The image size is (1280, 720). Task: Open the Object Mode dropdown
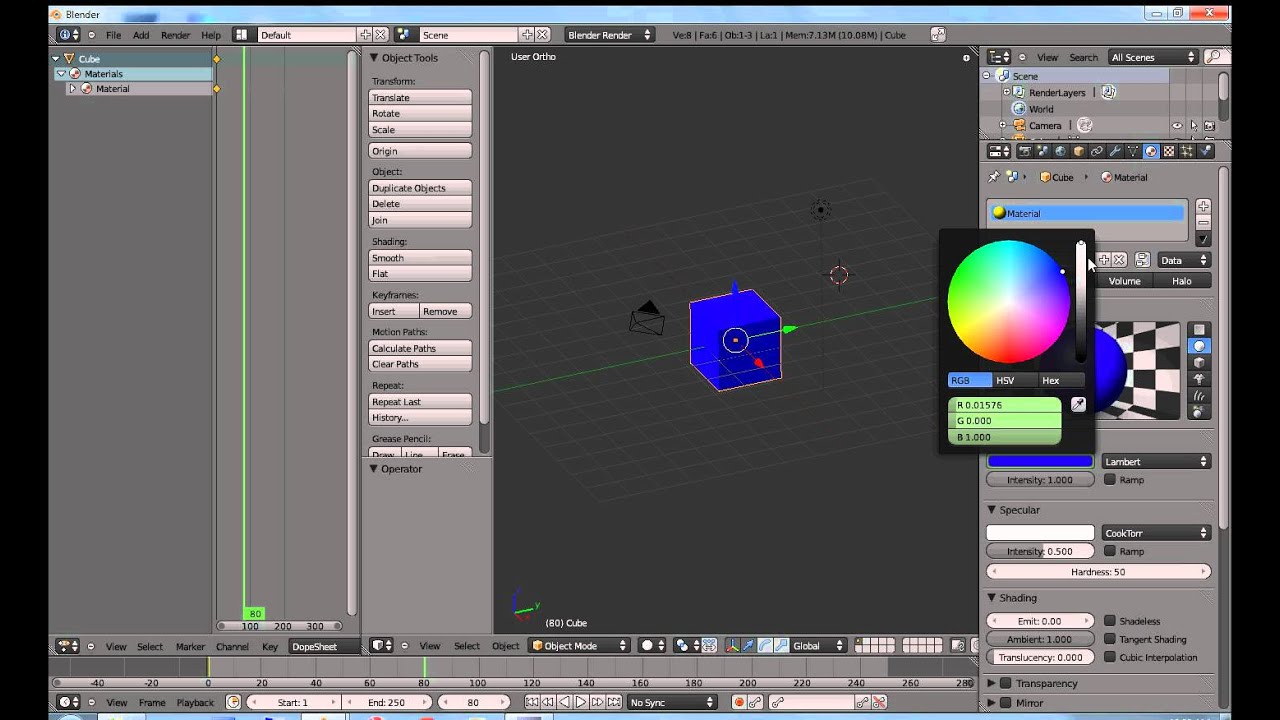click(580, 645)
